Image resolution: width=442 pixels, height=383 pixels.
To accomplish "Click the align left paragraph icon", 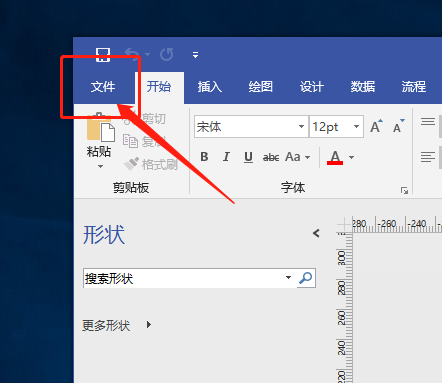I will 428,157.
